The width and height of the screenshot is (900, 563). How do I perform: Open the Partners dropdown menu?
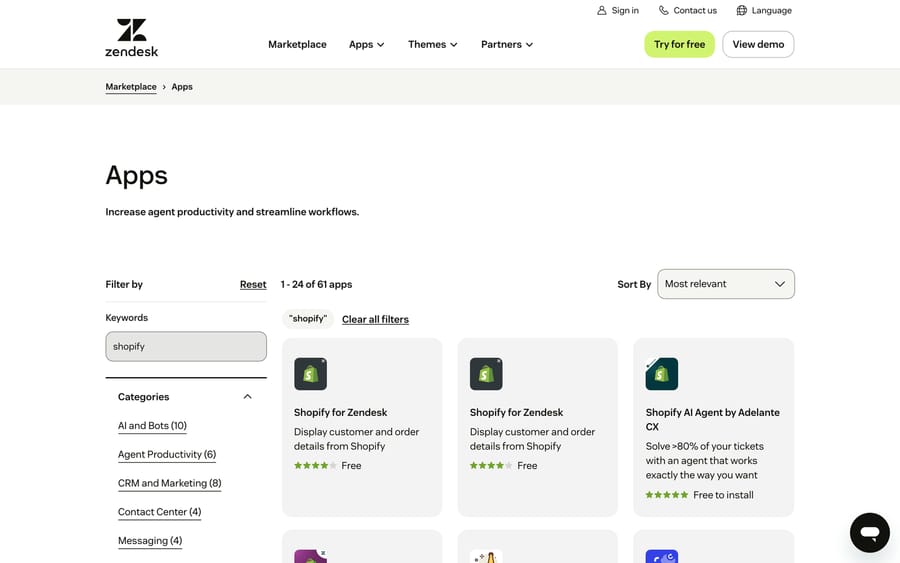507,44
